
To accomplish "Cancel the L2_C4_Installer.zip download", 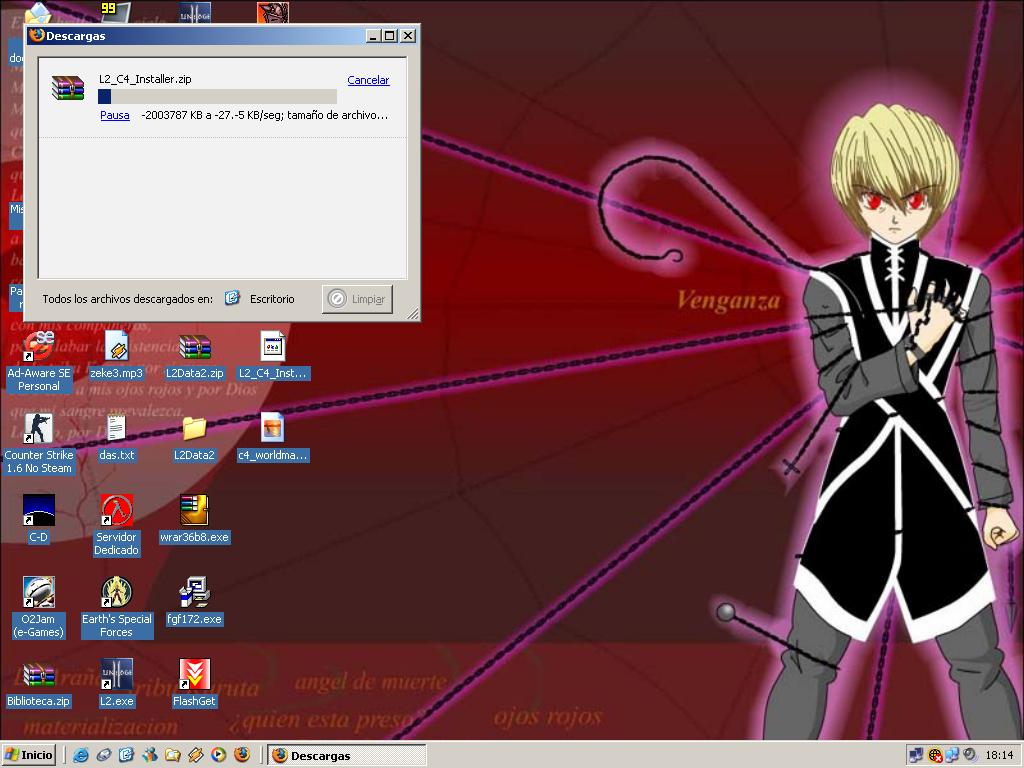I will [x=368, y=80].
